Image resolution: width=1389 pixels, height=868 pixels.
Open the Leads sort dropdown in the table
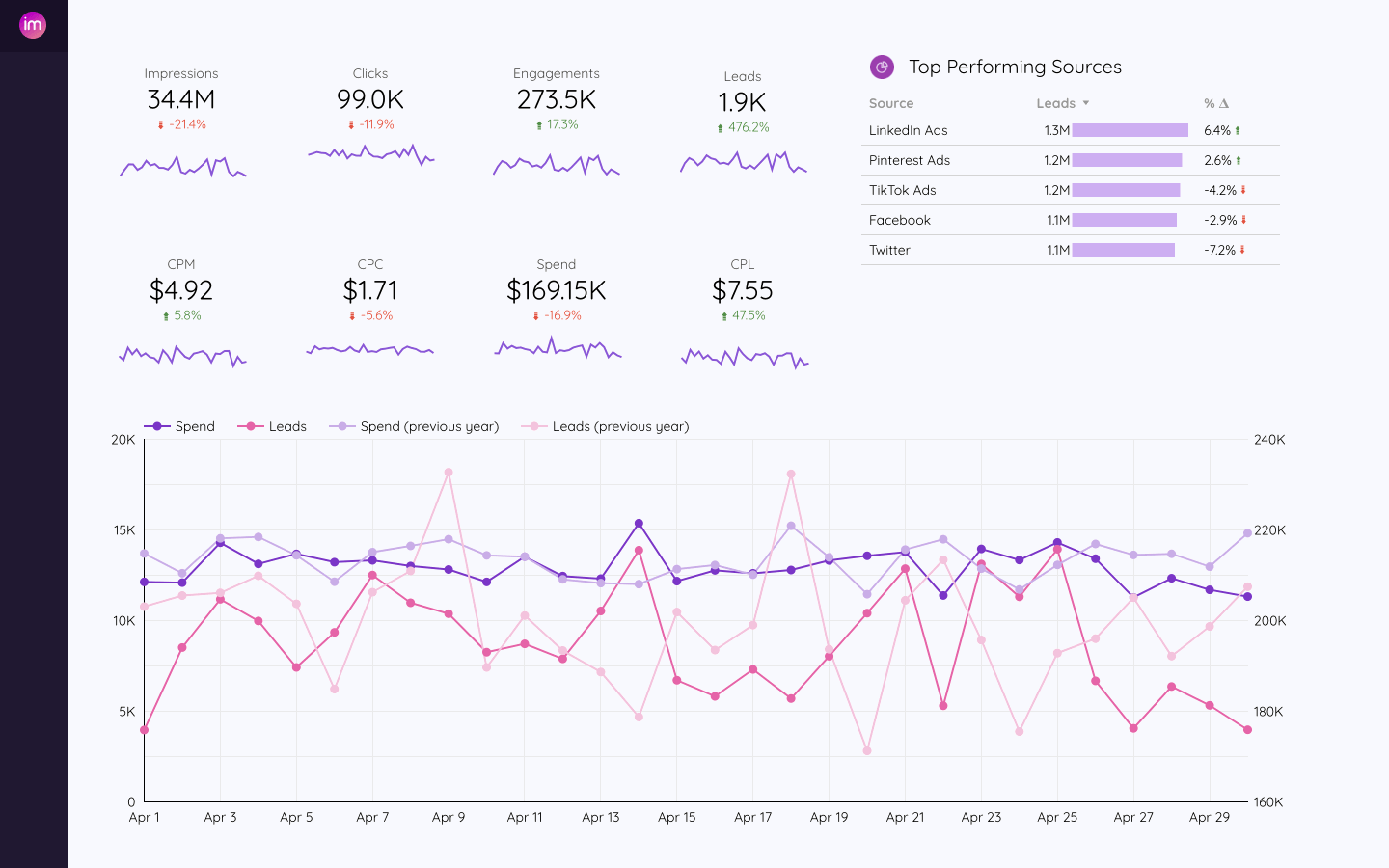tap(1088, 103)
